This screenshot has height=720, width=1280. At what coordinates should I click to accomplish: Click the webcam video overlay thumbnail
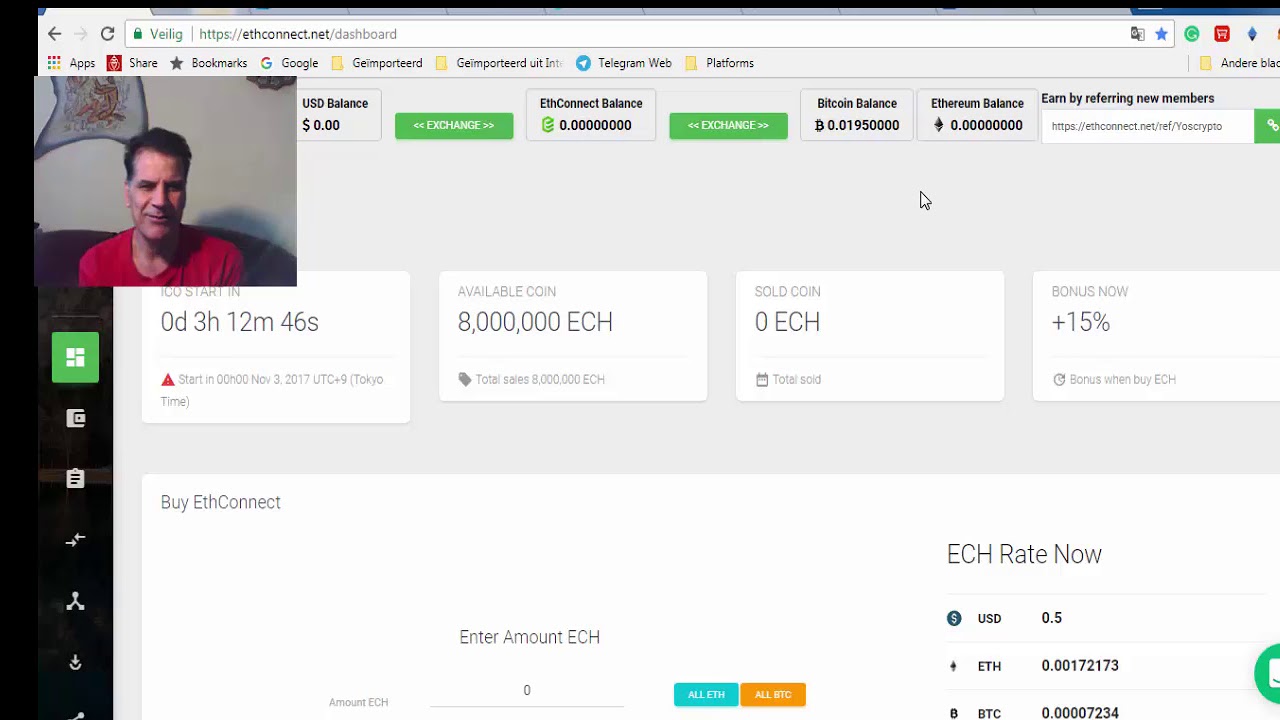pos(165,181)
